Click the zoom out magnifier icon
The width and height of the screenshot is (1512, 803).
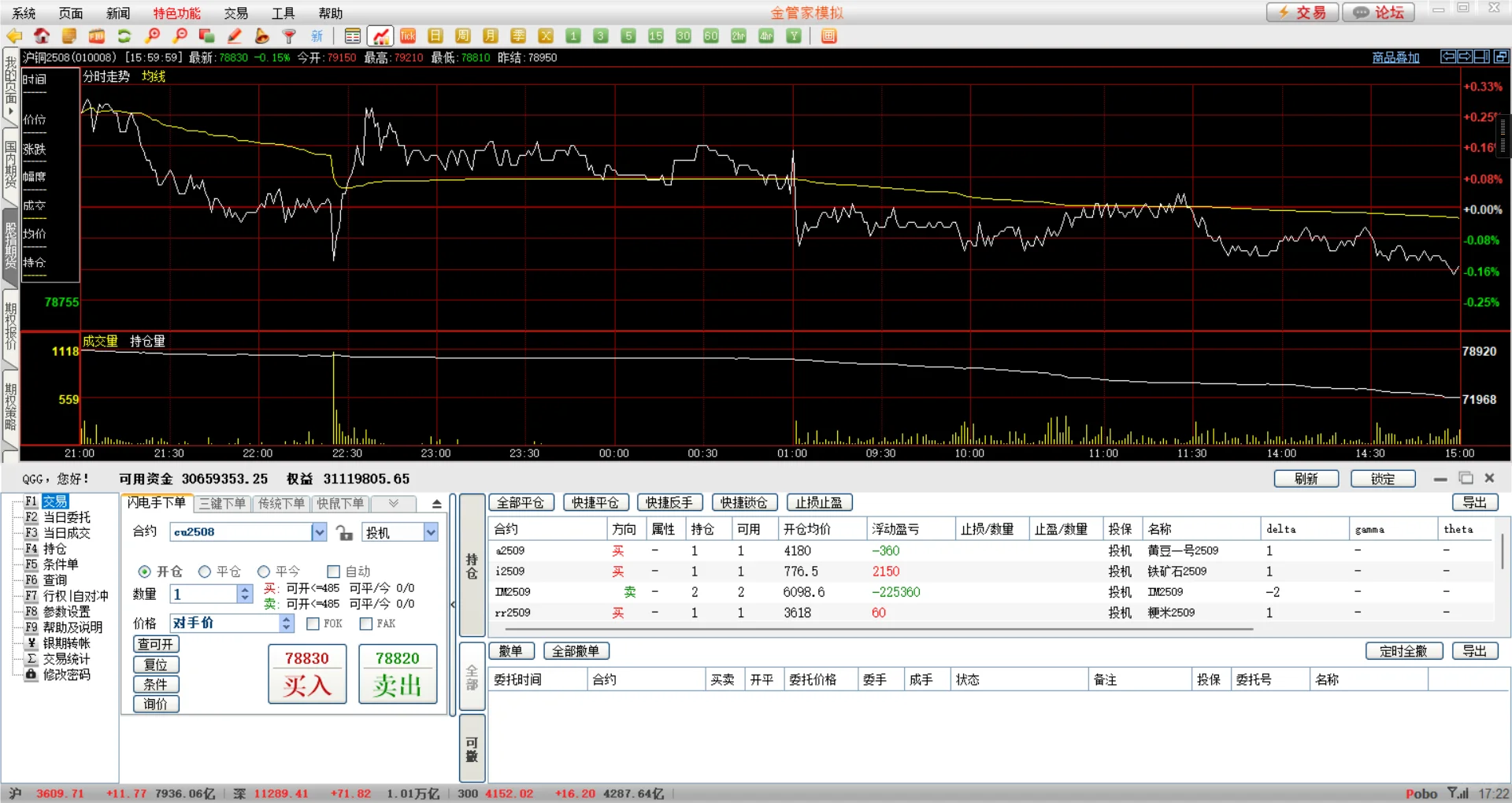(x=180, y=36)
